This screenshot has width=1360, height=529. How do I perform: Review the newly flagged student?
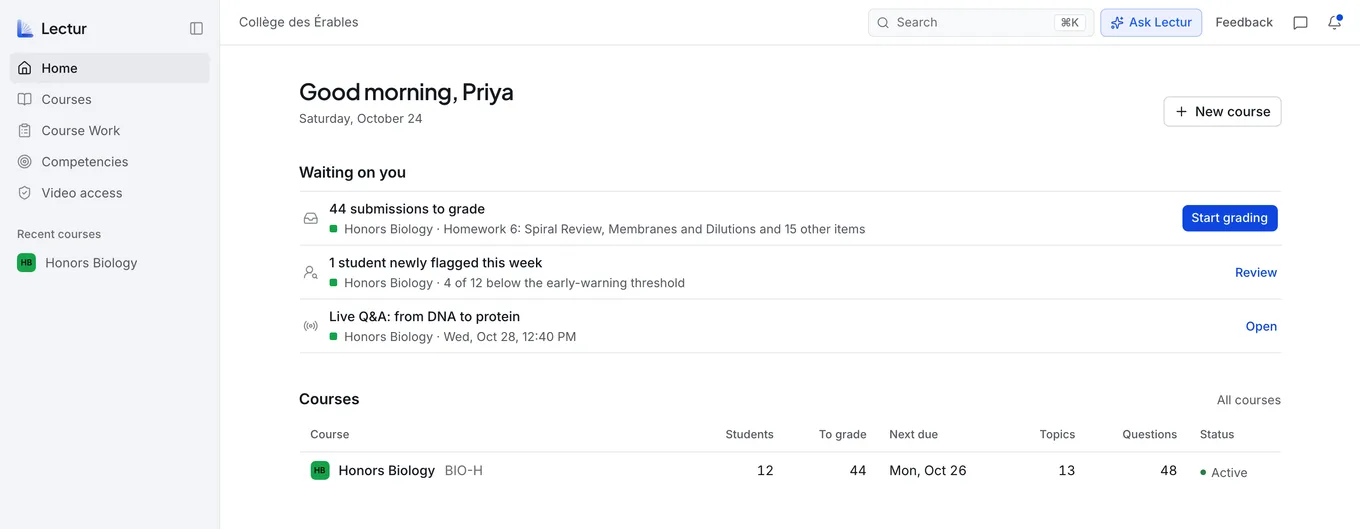click(x=1256, y=272)
